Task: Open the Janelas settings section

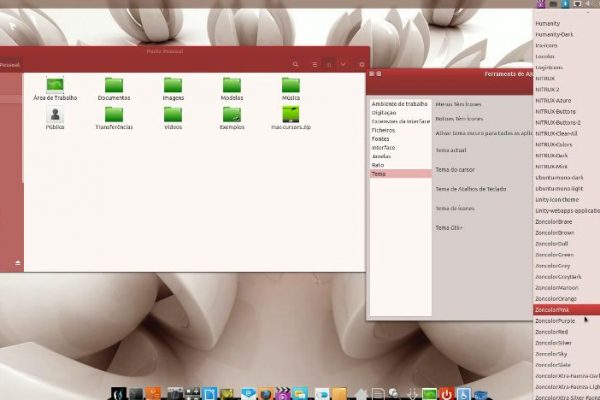Action: [x=382, y=156]
